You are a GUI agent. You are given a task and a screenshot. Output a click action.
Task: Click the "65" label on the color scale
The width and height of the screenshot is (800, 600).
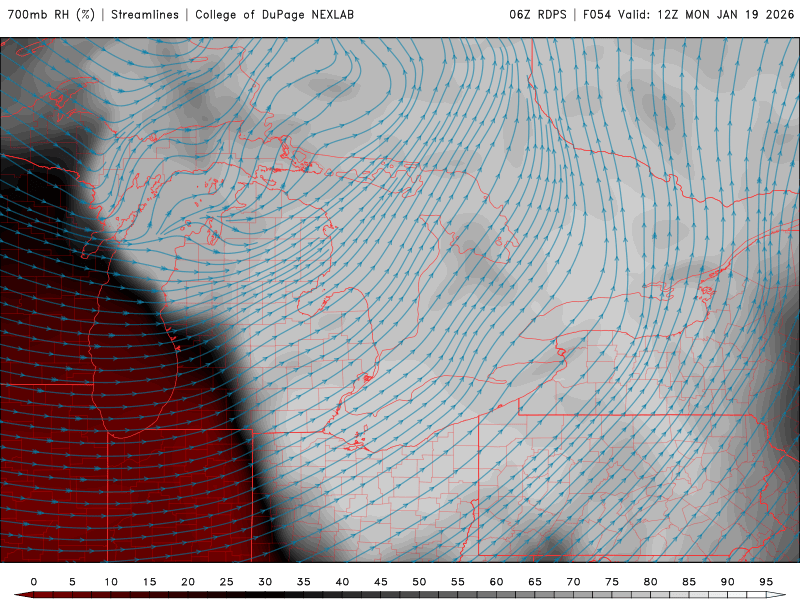pos(535,582)
